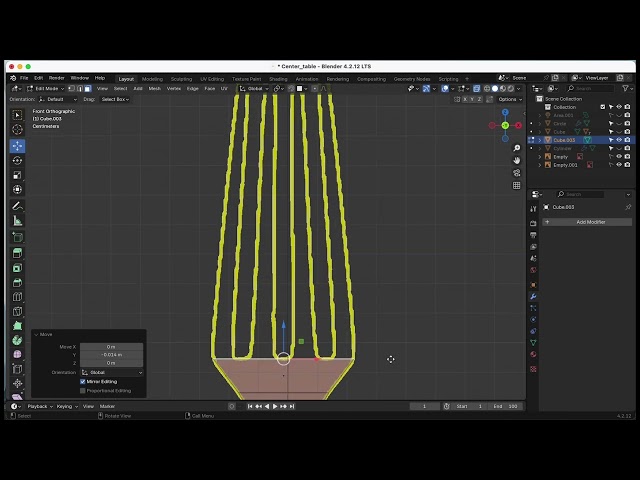The width and height of the screenshot is (640, 480).
Task: Expand Cube.003 in the outliner
Action: click(x=540, y=140)
